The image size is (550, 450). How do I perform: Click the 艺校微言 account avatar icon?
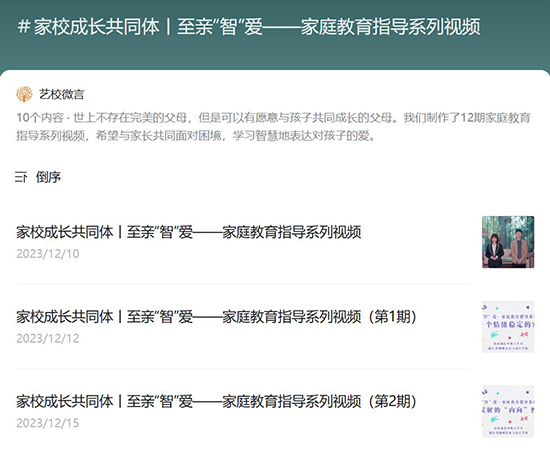tap(24, 94)
